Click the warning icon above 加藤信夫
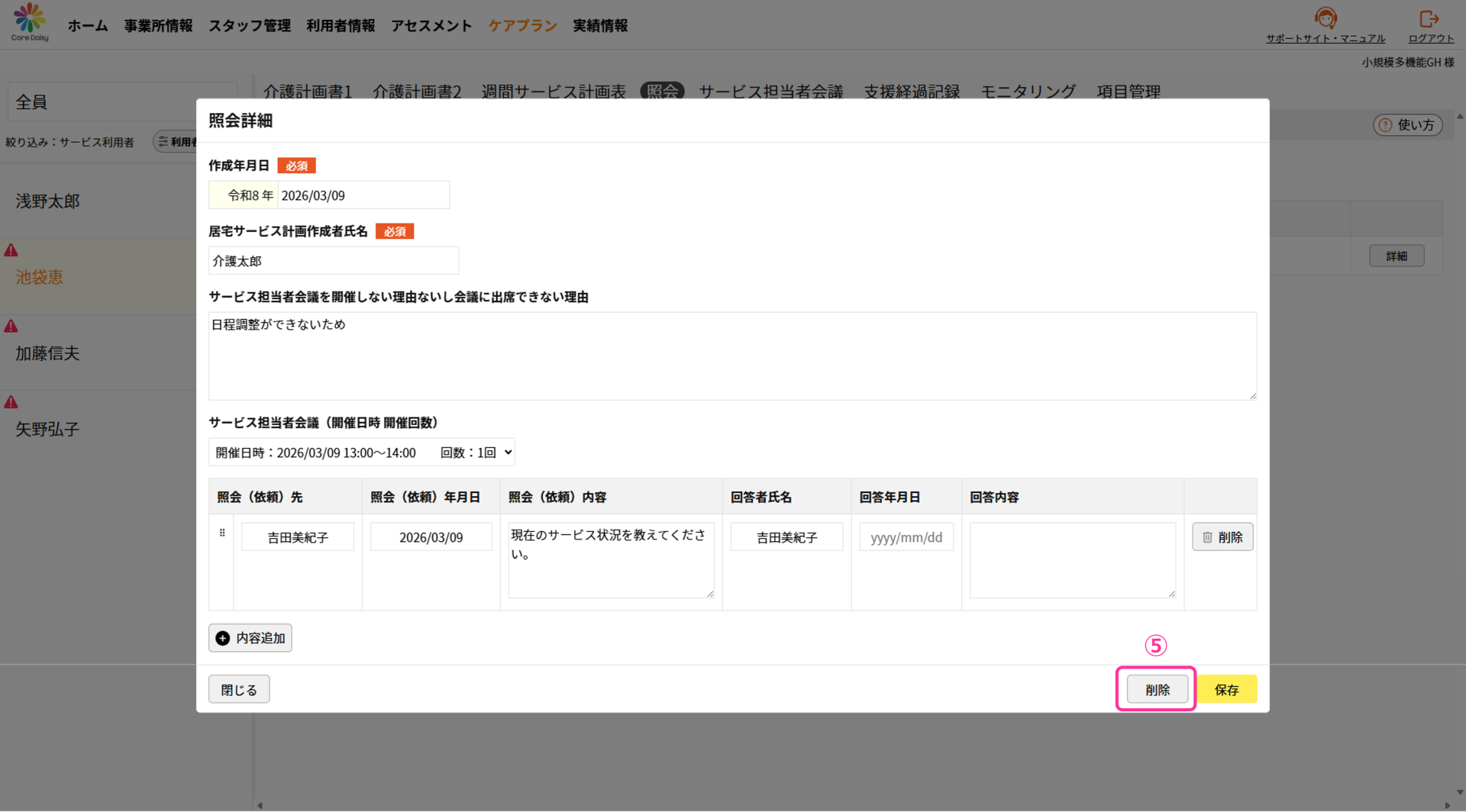Viewport: 1466px width, 812px height. (11, 327)
